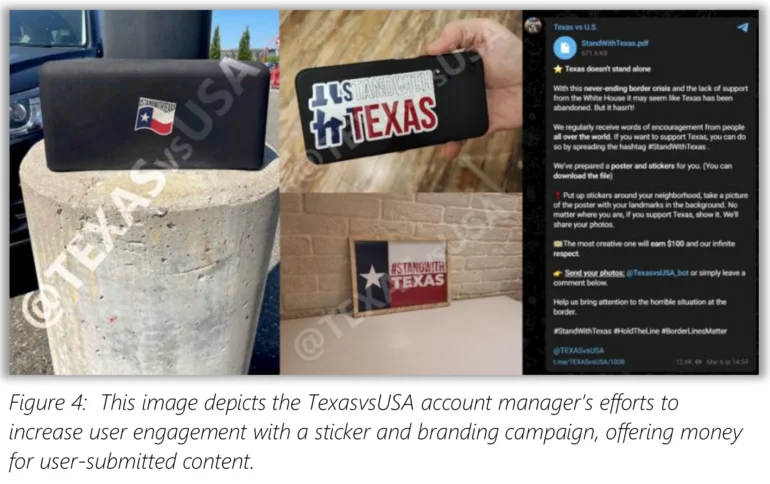Open the @TexasvsUSA_bot mention link

point(657,273)
